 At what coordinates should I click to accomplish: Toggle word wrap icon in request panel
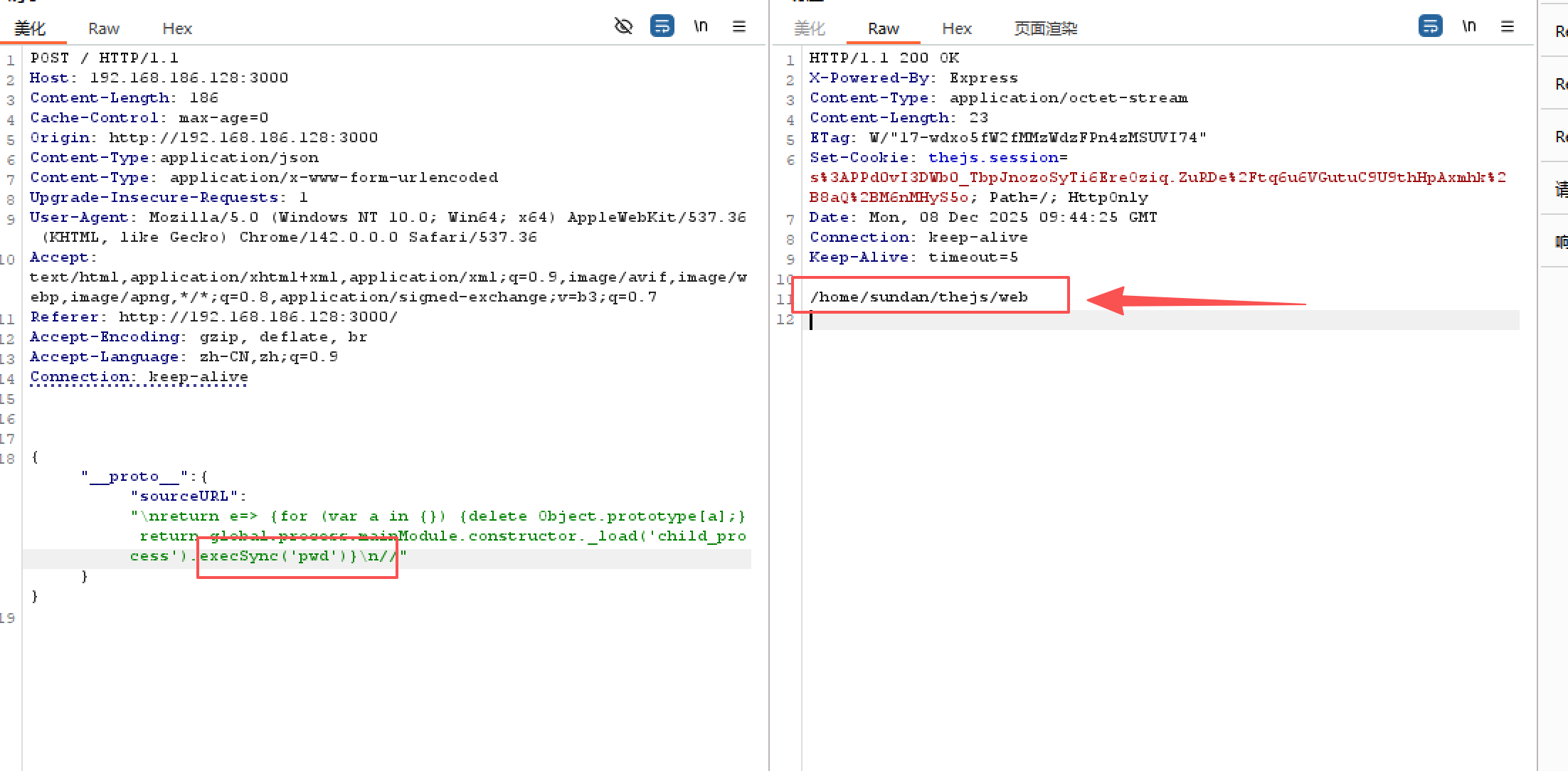tap(662, 26)
